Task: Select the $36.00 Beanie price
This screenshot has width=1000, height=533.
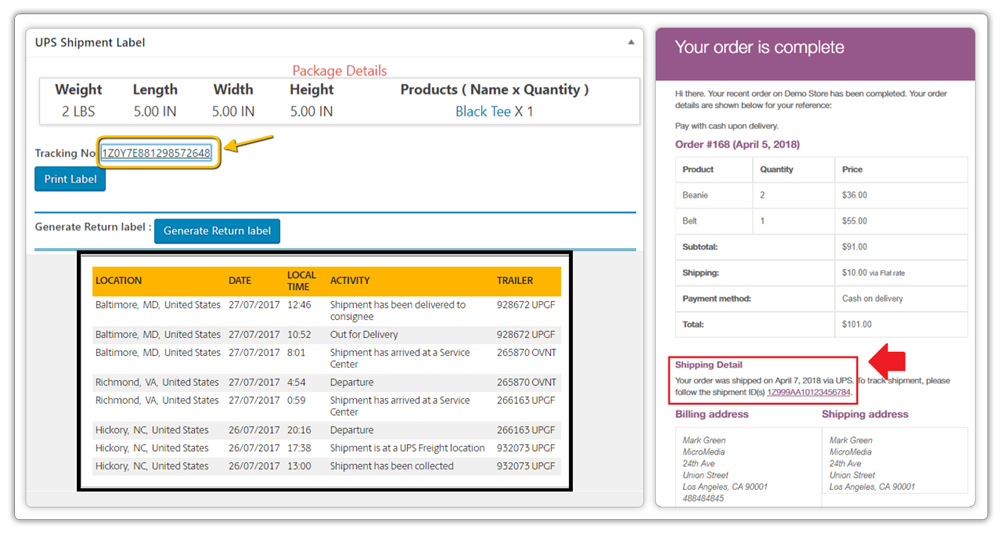Action: tap(854, 195)
